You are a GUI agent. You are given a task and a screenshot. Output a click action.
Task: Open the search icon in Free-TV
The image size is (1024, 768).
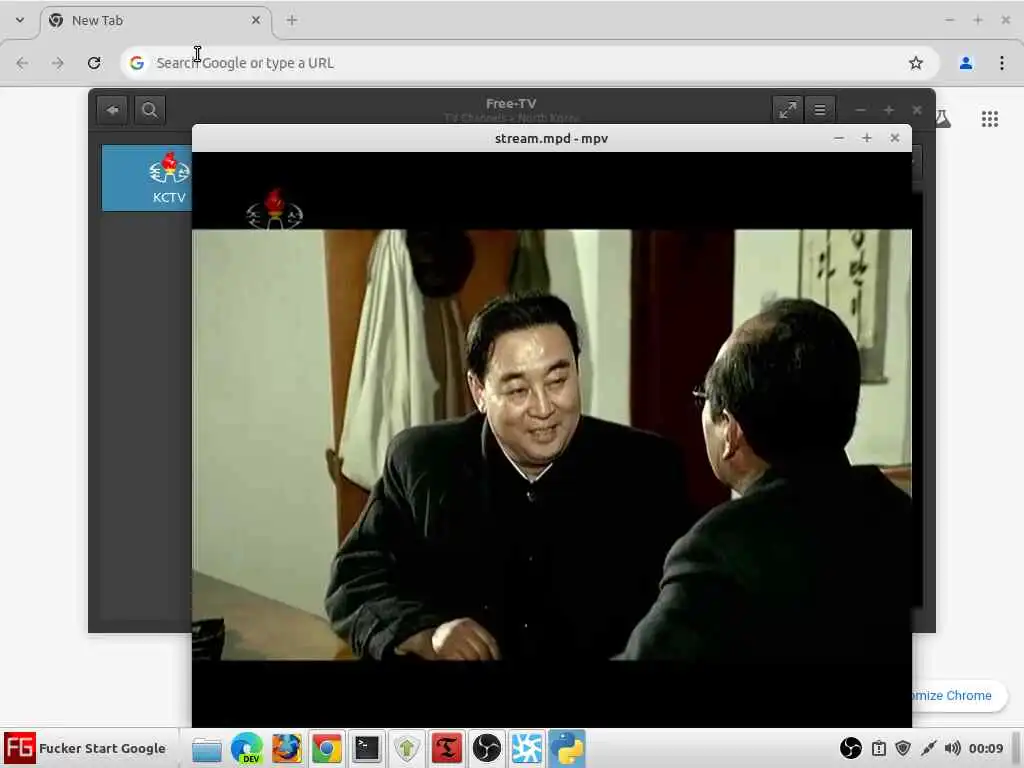pyautogui.click(x=150, y=110)
